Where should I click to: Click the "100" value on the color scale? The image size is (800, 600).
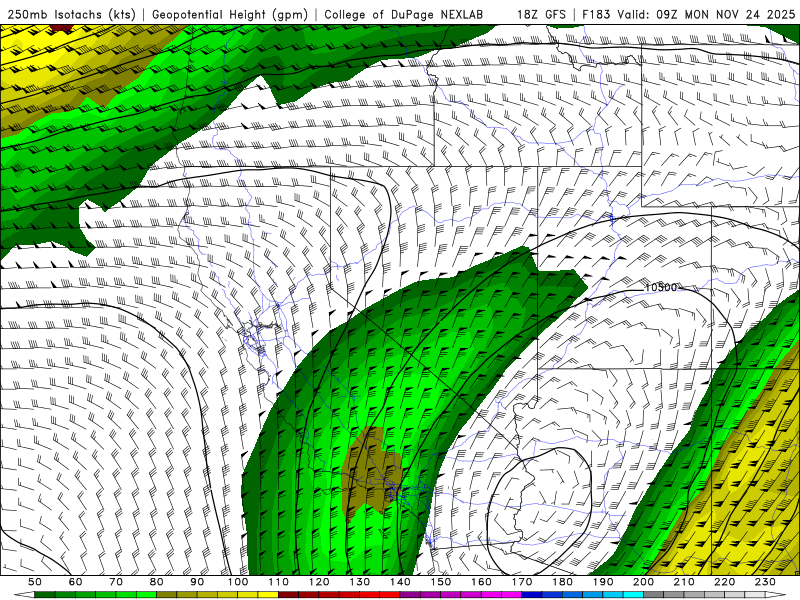tap(238, 582)
